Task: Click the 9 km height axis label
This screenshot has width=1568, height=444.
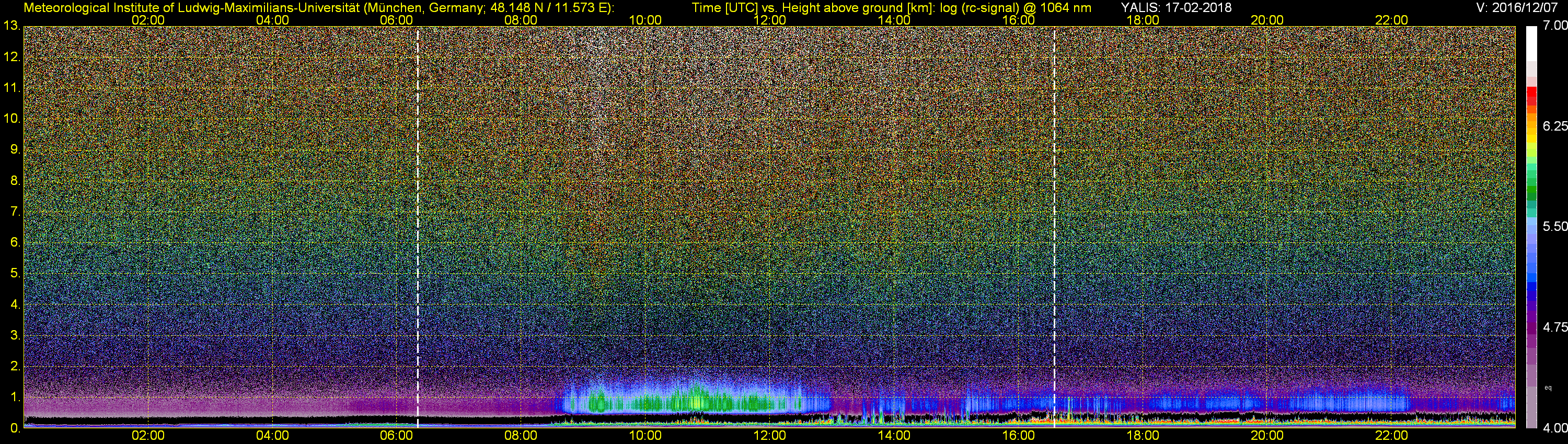Action: tap(15, 149)
